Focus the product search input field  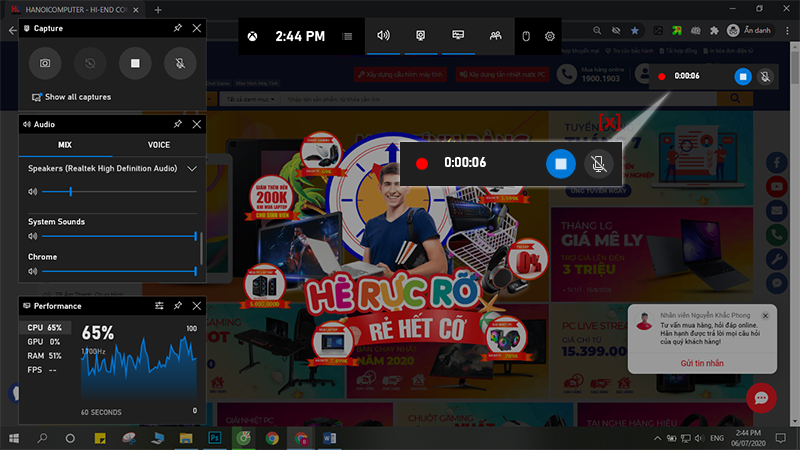click(498, 99)
